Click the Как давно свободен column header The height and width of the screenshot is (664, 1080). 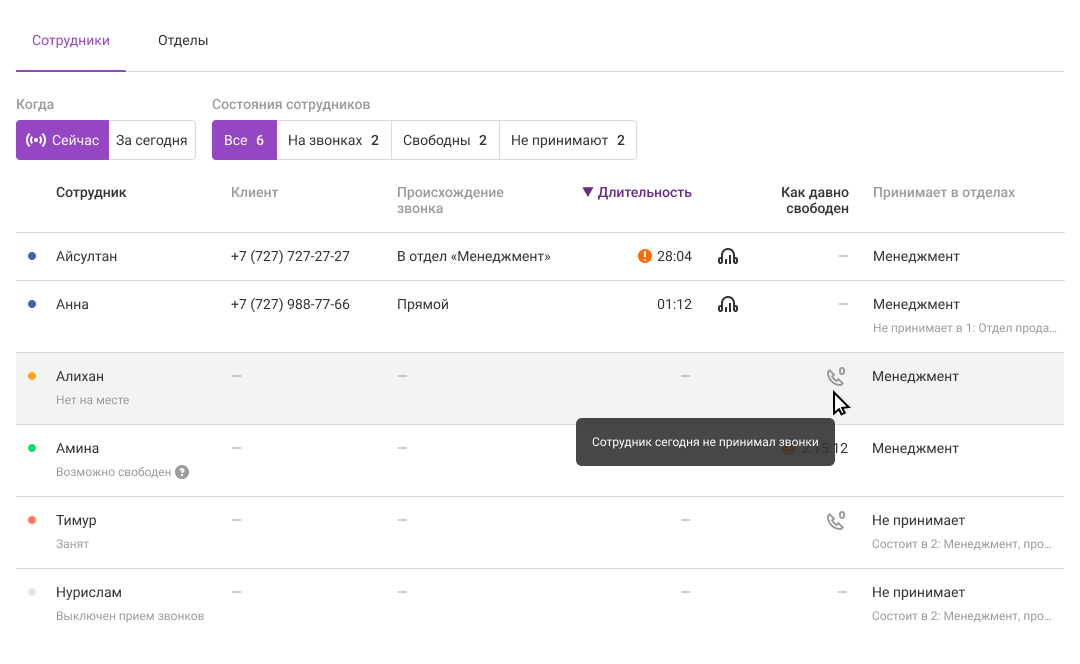(815, 201)
